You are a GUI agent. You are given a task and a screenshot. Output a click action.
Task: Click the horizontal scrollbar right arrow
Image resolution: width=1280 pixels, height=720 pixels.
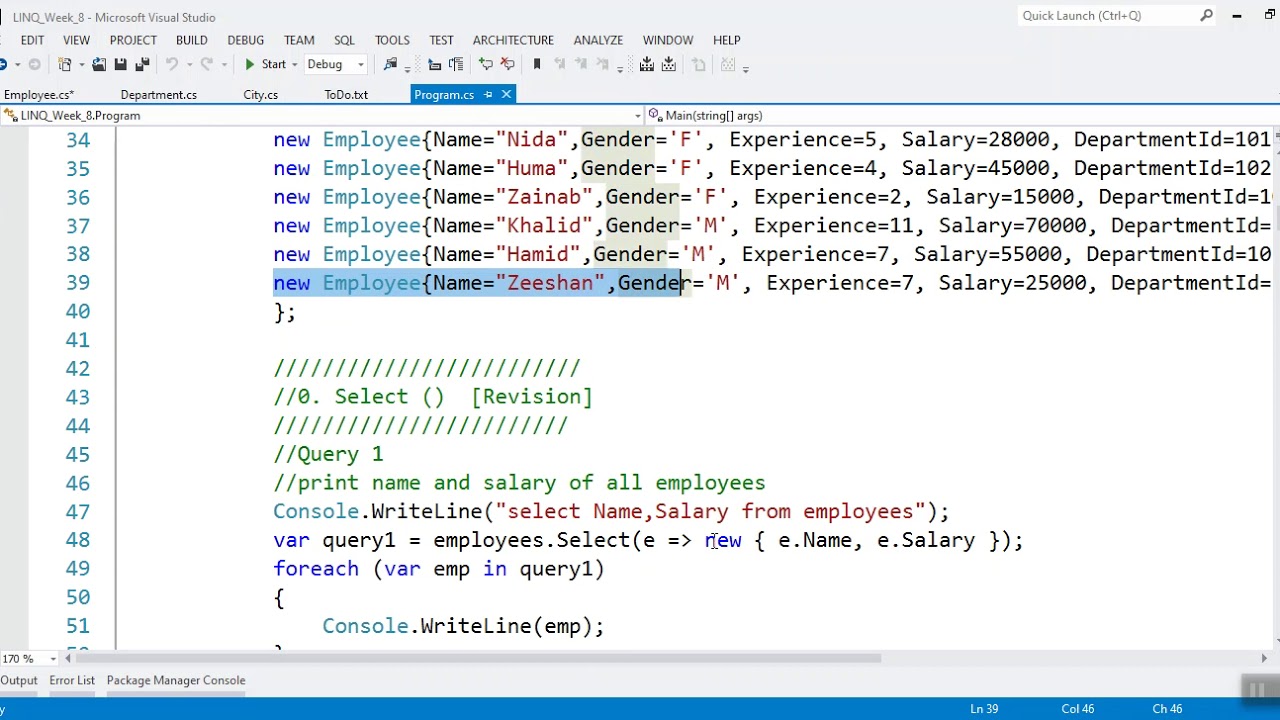tap(1264, 659)
